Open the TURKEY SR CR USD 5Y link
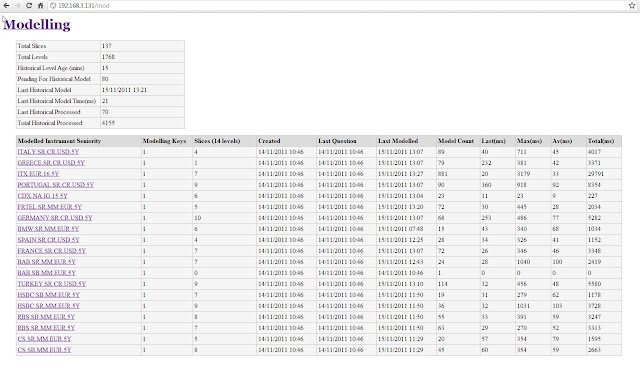640x368 pixels. pyautogui.click(x=52, y=284)
